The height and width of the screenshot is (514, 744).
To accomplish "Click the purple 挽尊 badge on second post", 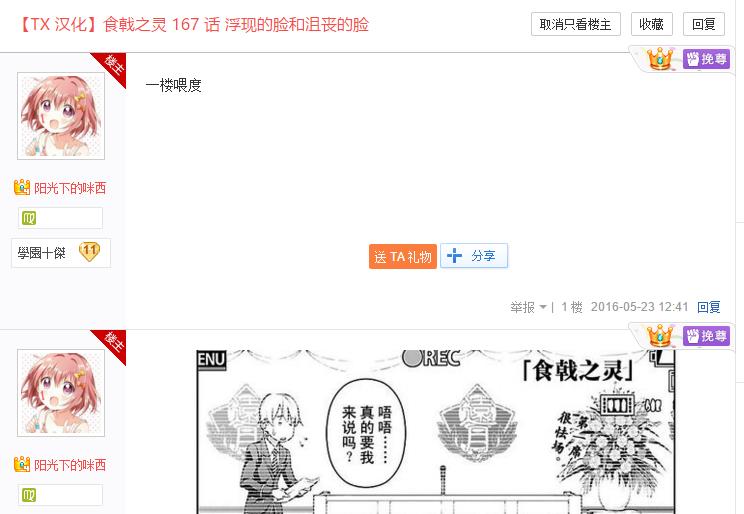I will 706,336.
